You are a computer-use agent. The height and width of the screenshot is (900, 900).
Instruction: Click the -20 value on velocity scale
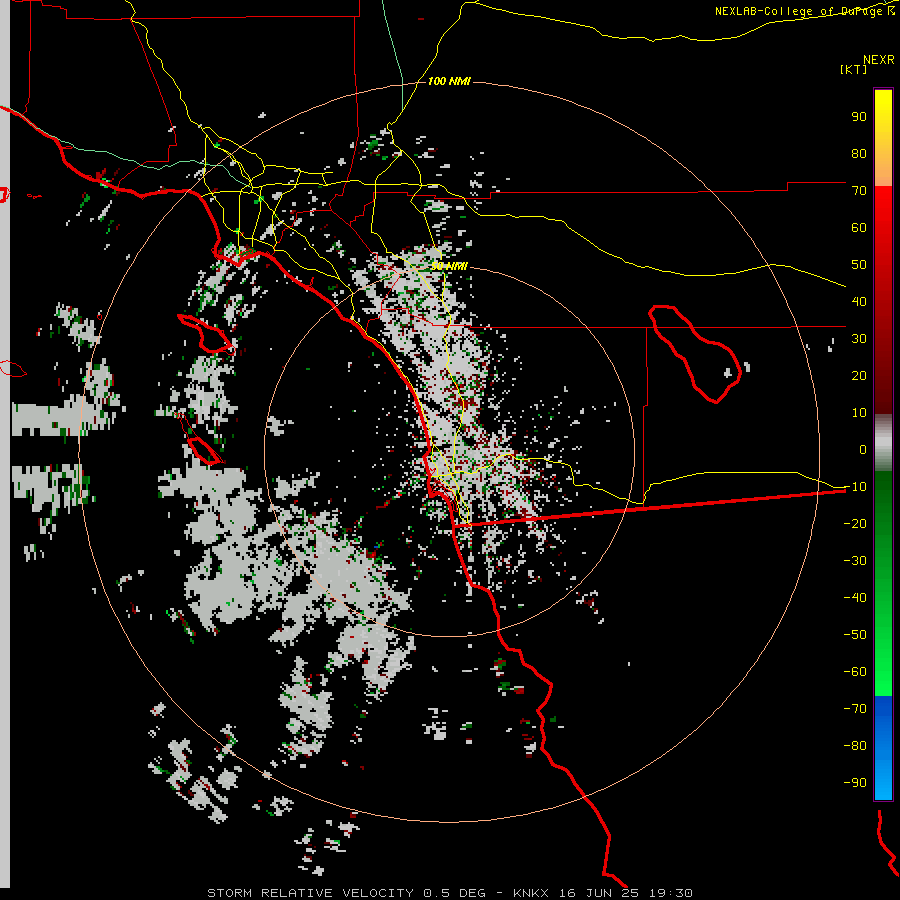(855, 523)
